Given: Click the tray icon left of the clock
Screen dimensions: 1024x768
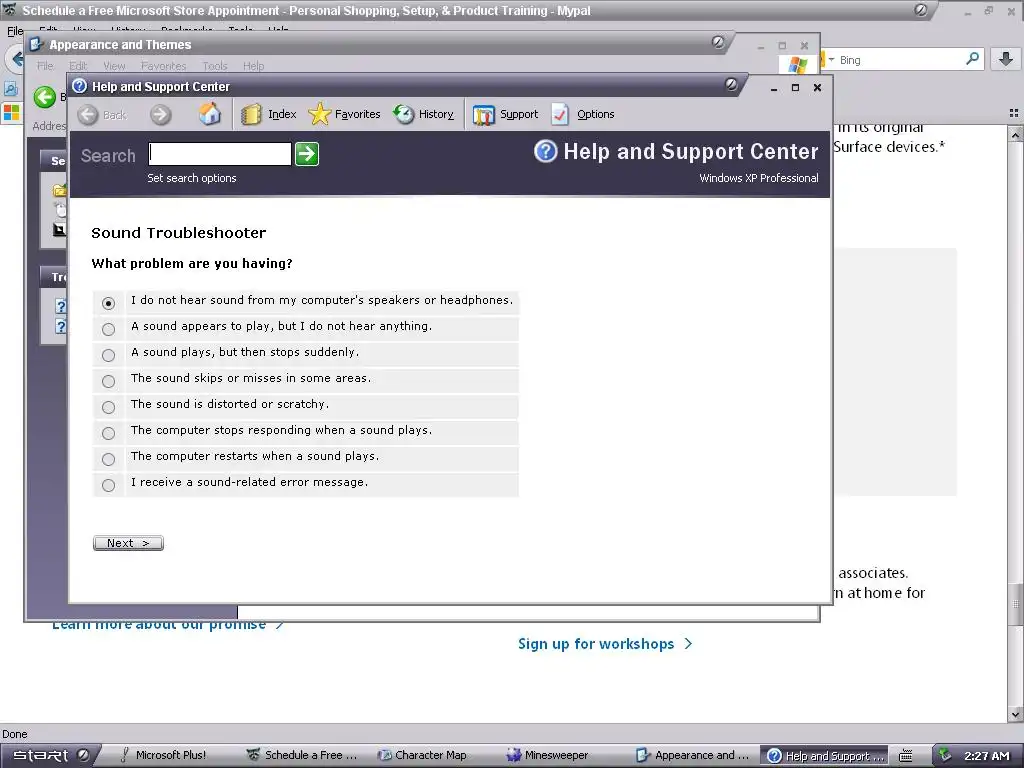Looking at the screenshot, I should (x=944, y=755).
